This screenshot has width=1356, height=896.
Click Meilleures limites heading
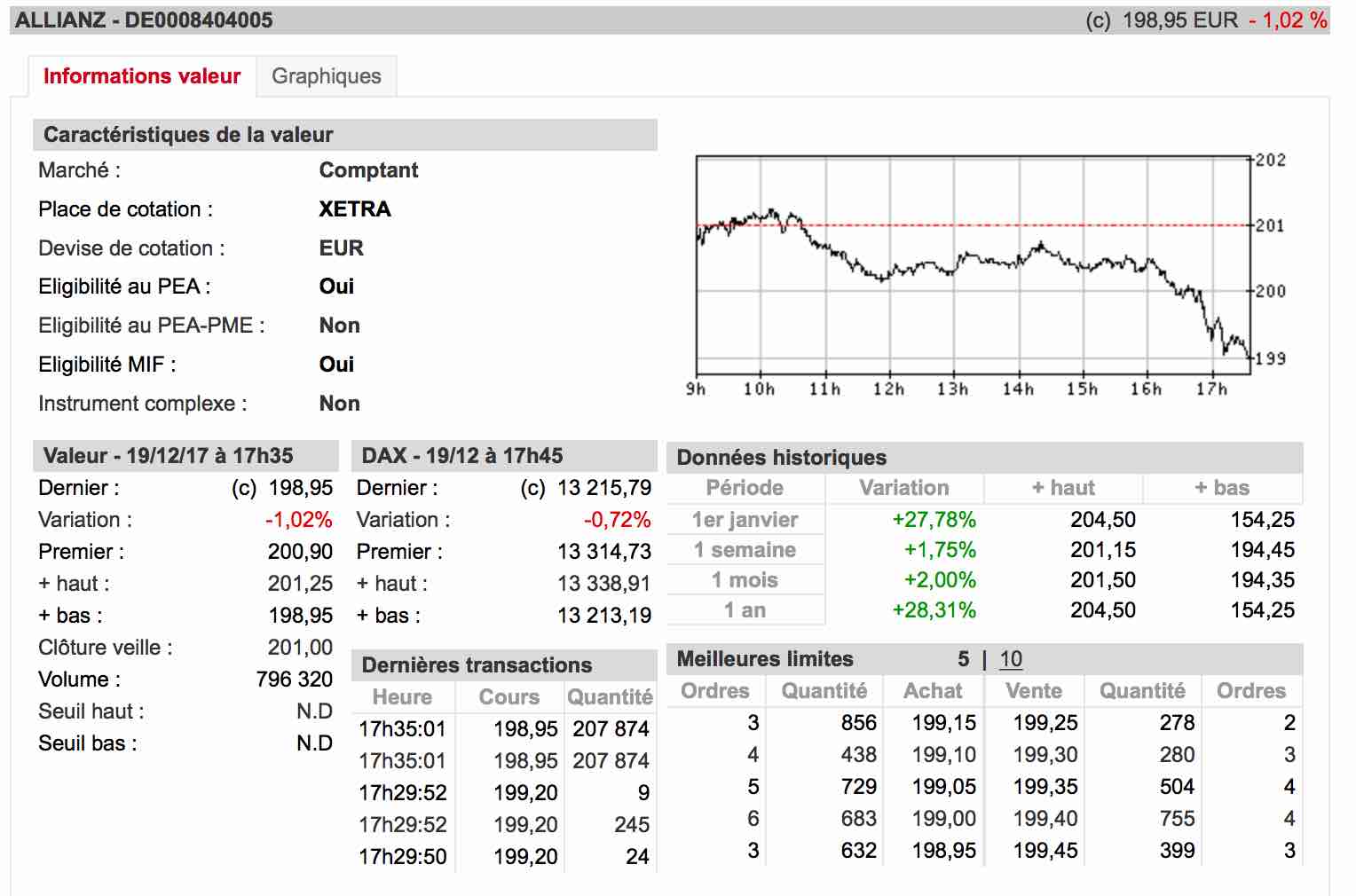[x=765, y=659]
